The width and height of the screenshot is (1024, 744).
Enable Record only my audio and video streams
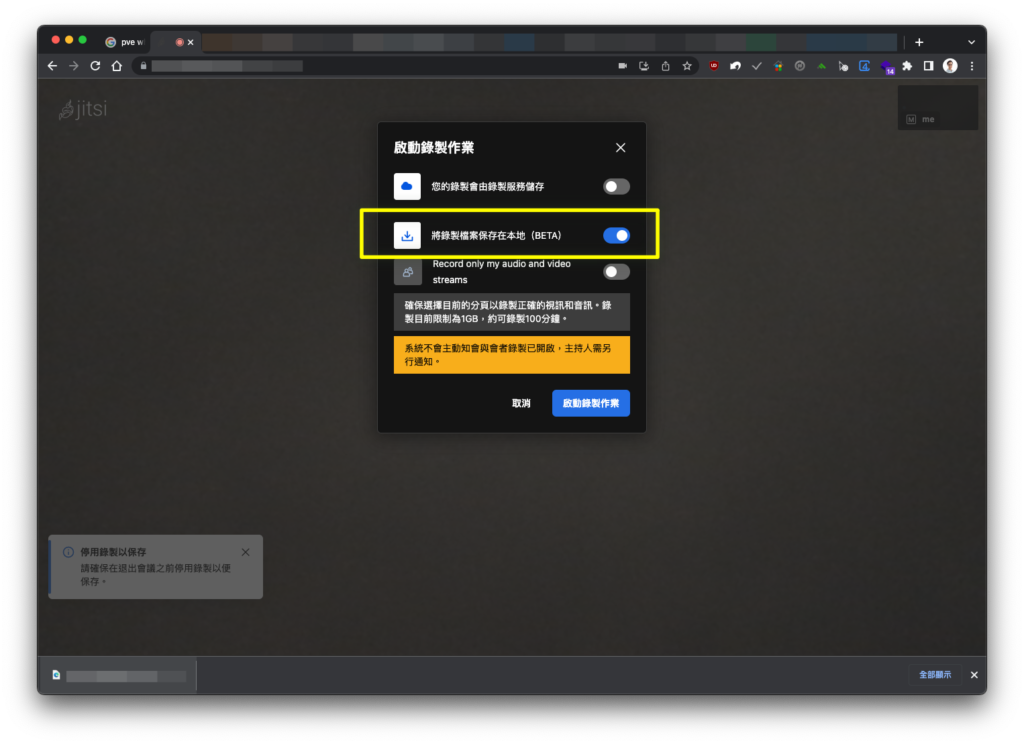616,272
